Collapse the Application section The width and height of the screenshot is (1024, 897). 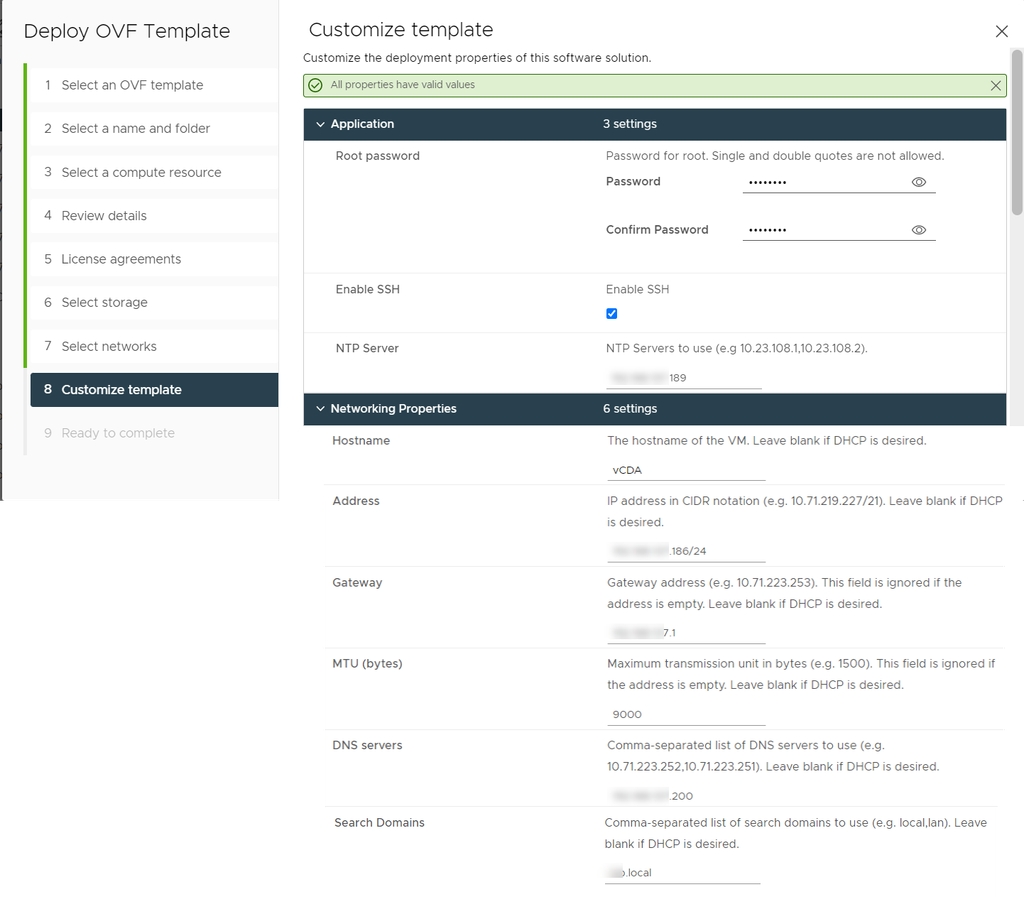click(320, 125)
